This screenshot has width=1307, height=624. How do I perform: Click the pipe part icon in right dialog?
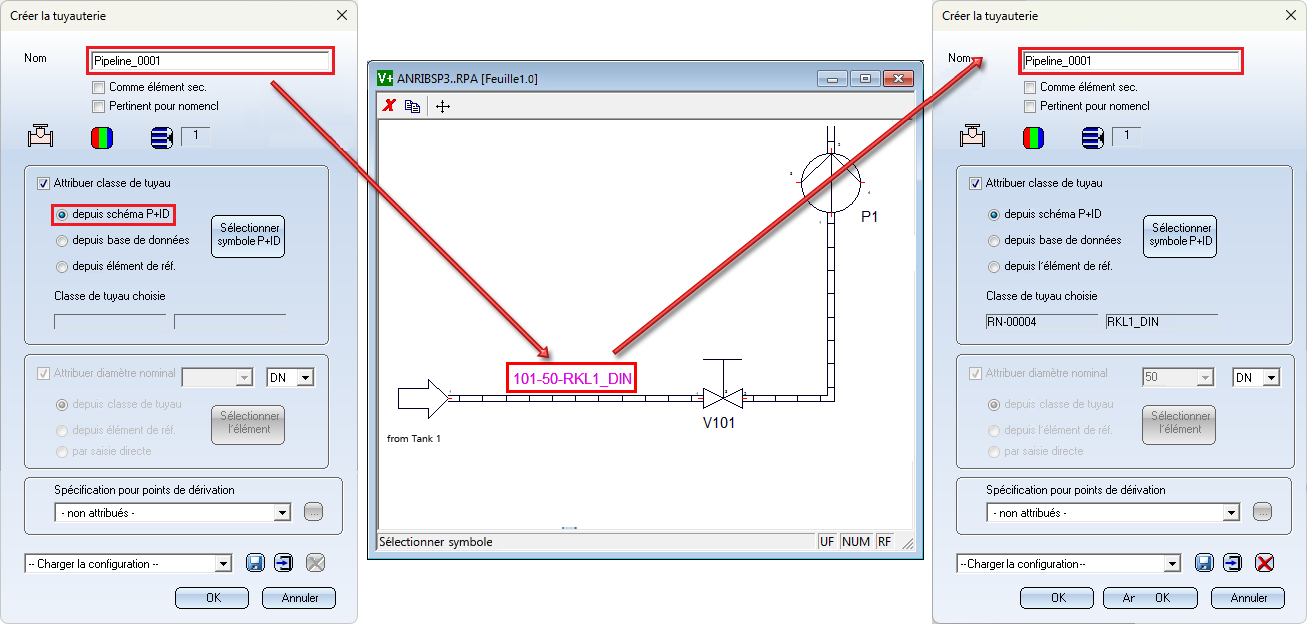pyautogui.click(x=972, y=137)
